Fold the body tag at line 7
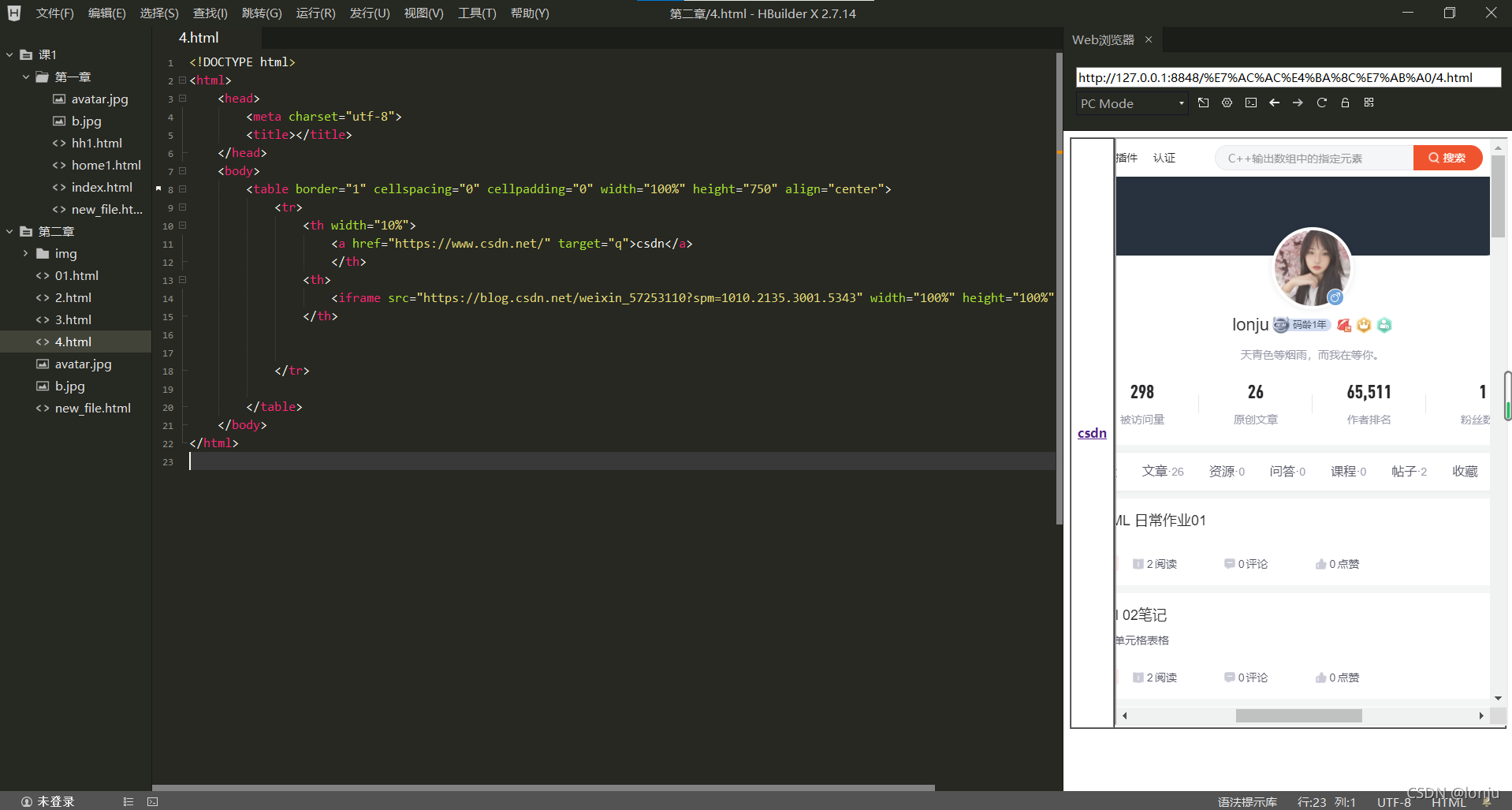1512x810 pixels. 182,170
